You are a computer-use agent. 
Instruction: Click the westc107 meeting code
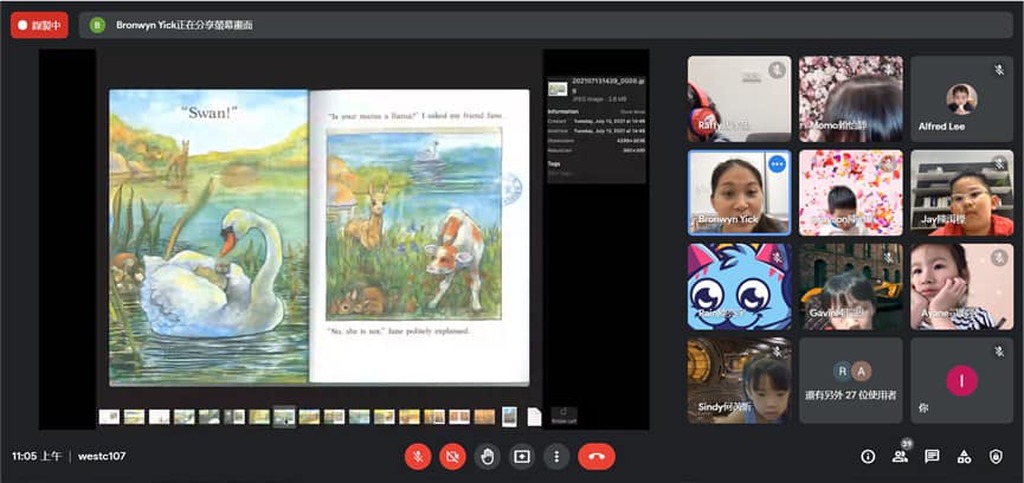tap(102, 457)
